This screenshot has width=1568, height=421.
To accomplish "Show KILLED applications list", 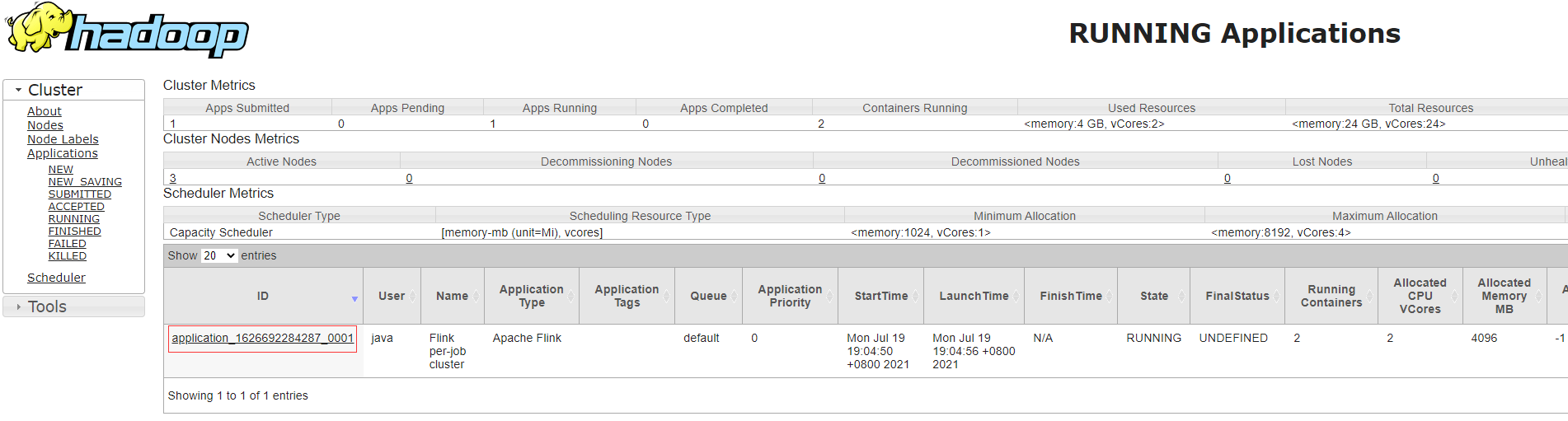I will click(68, 256).
